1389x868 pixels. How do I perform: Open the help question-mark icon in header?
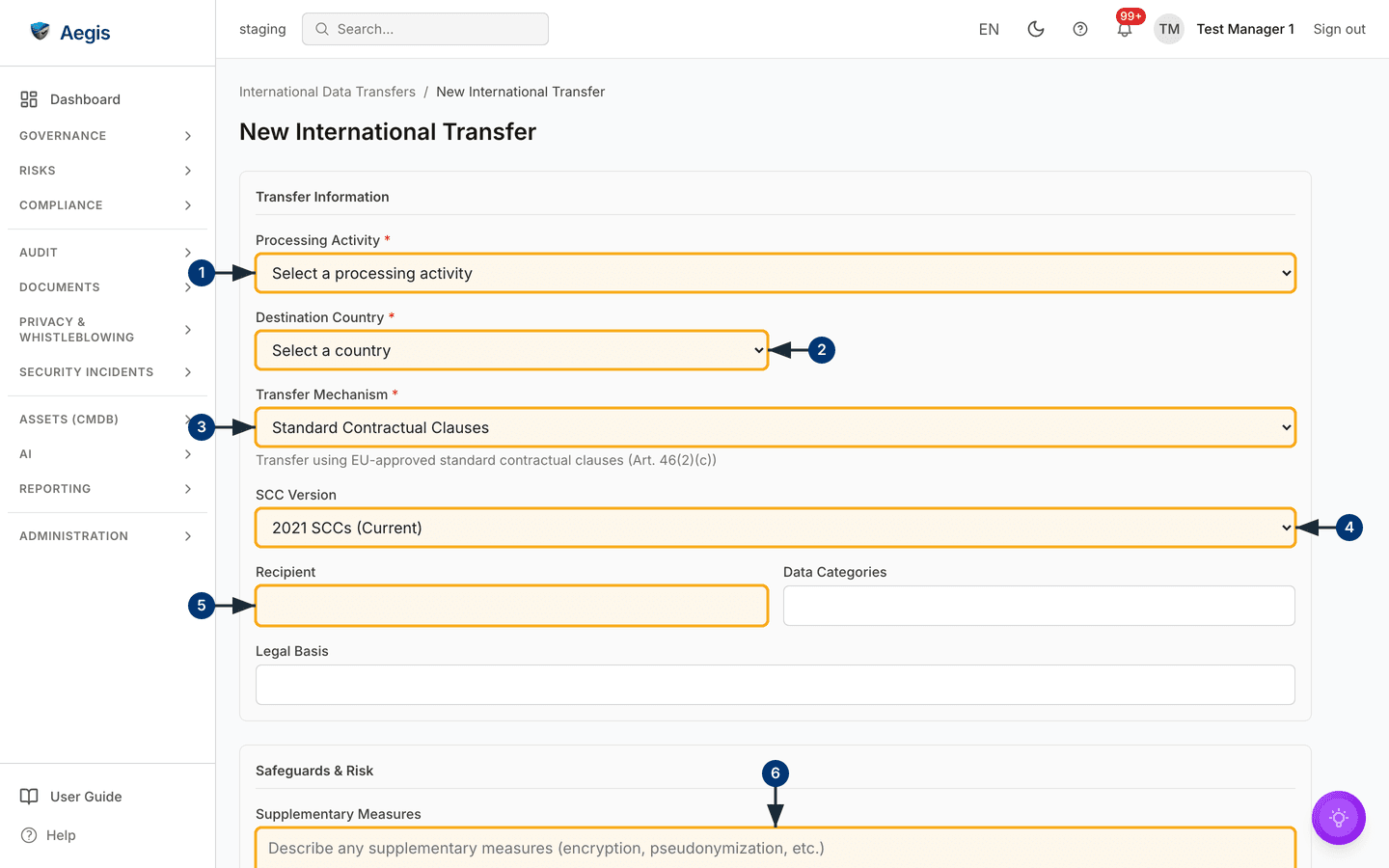[x=1080, y=29]
